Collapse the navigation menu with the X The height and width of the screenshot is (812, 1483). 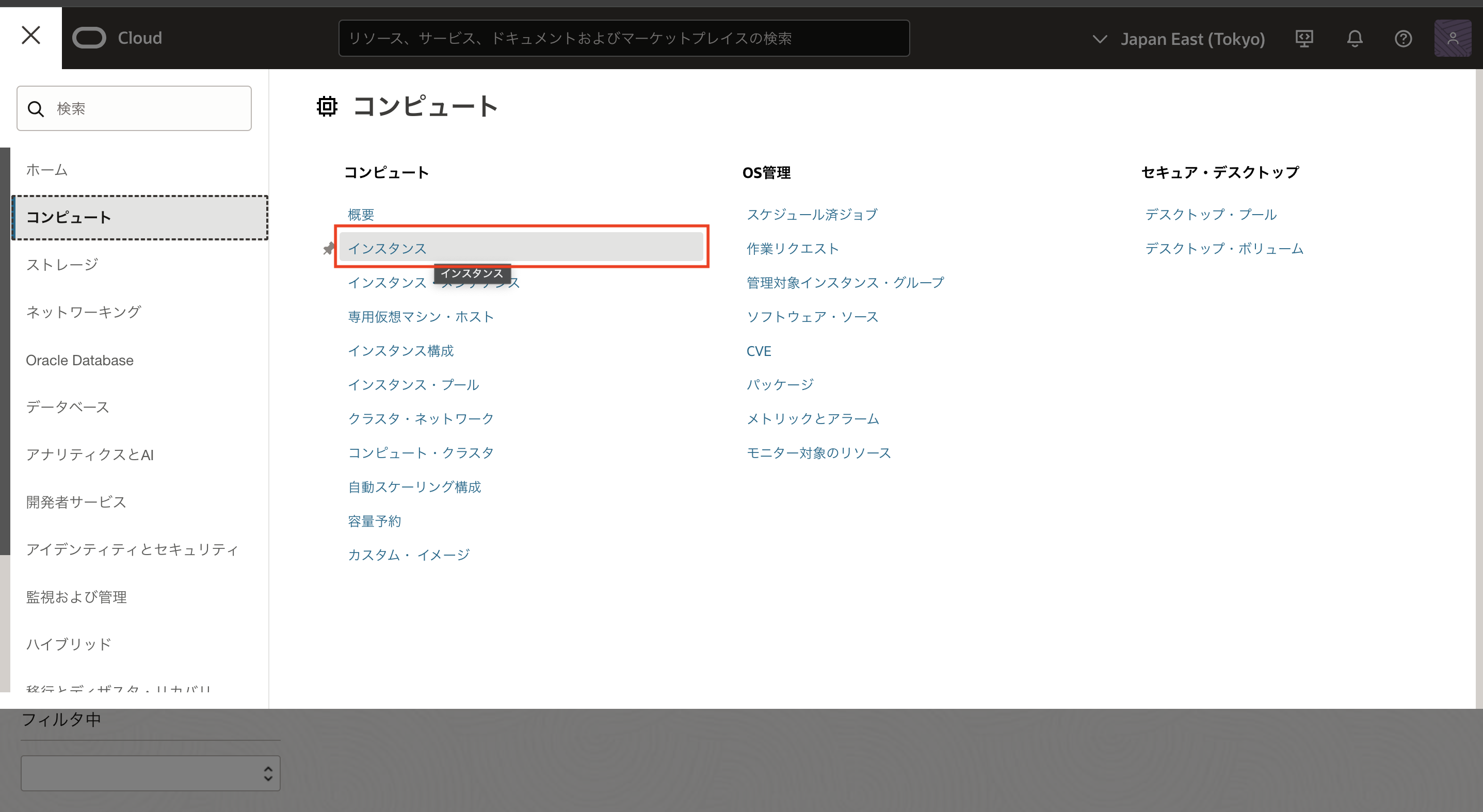(x=30, y=35)
